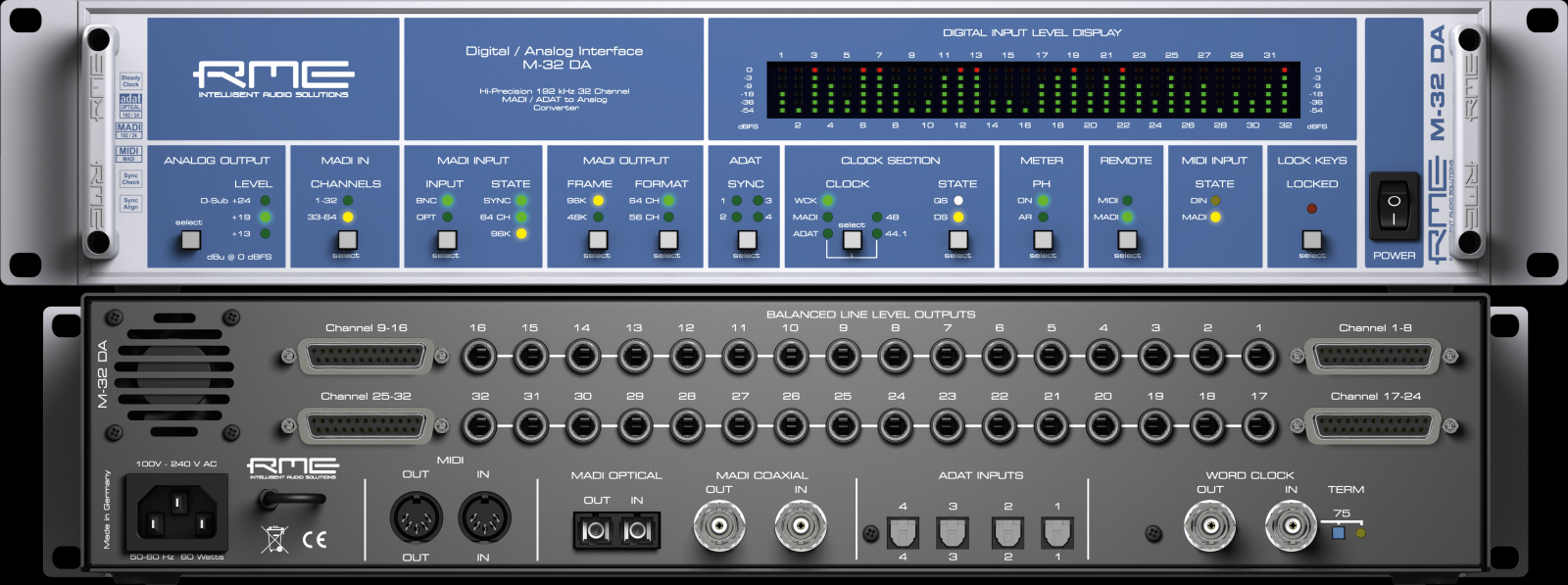This screenshot has width=1568, height=585.
Task: Push the METER PH select button
Action: click(1043, 239)
